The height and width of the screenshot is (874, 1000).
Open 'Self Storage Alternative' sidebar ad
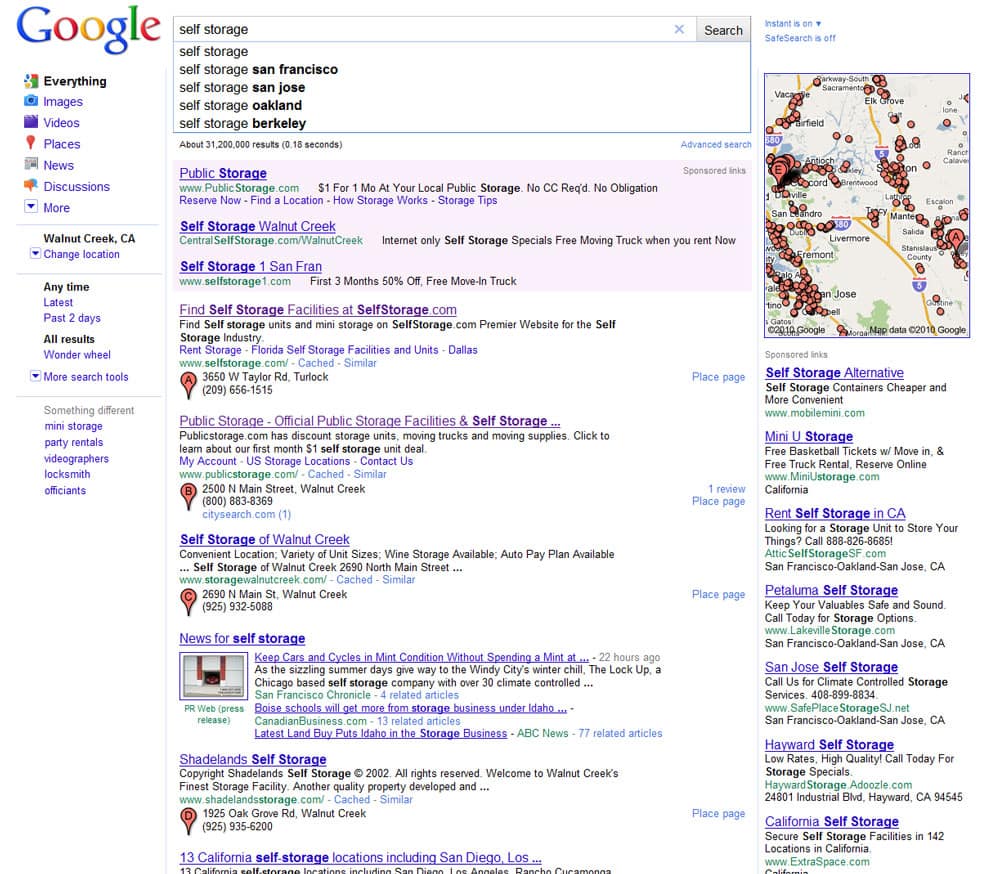[834, 373]
